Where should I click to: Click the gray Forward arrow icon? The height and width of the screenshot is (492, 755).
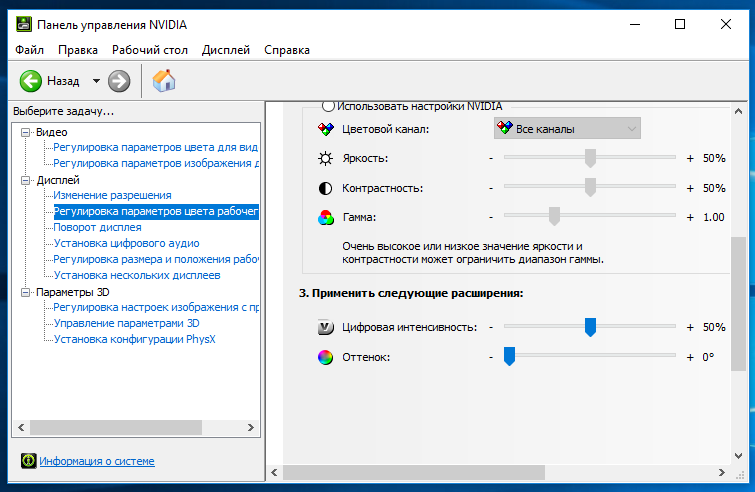[x=119, y=81]
